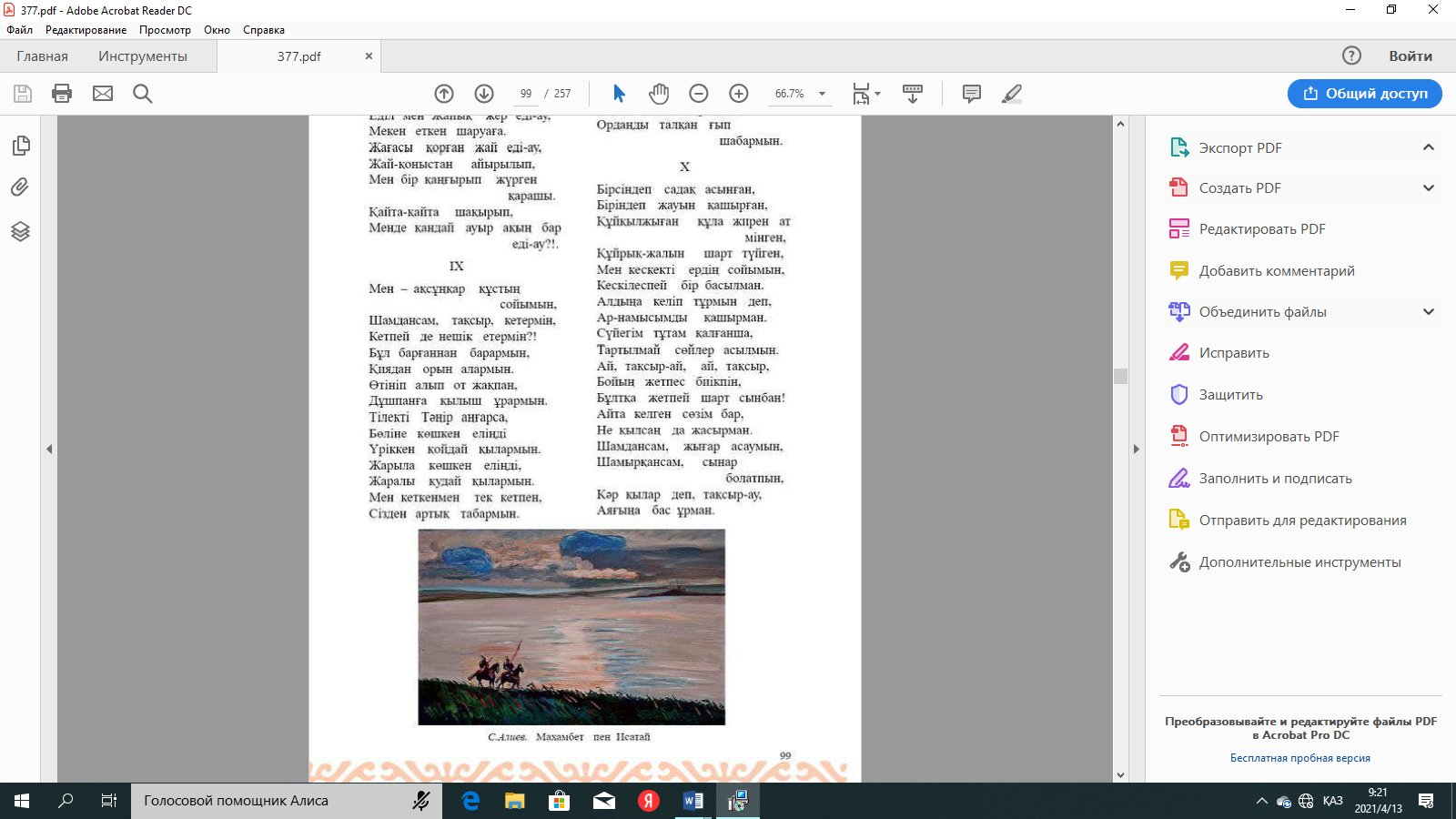
Task: Open the notification center icon
Action: click(1426, 801)
